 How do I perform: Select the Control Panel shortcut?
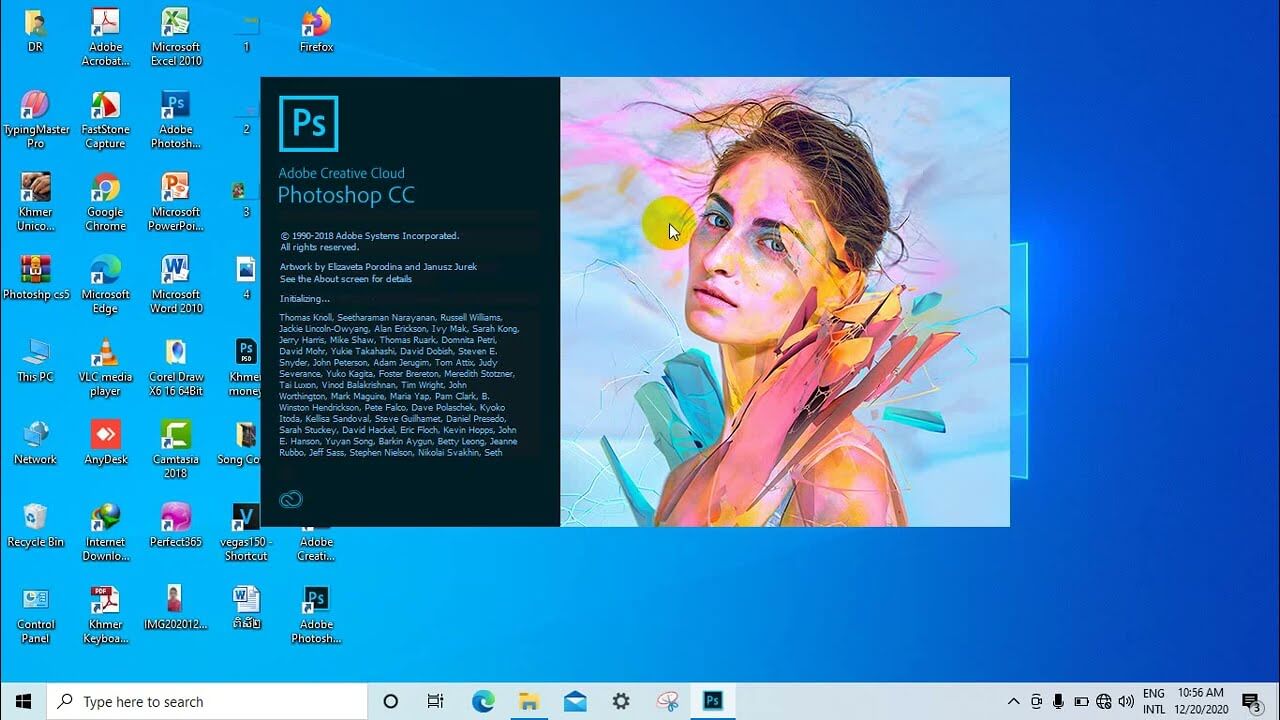coord(35,615)
